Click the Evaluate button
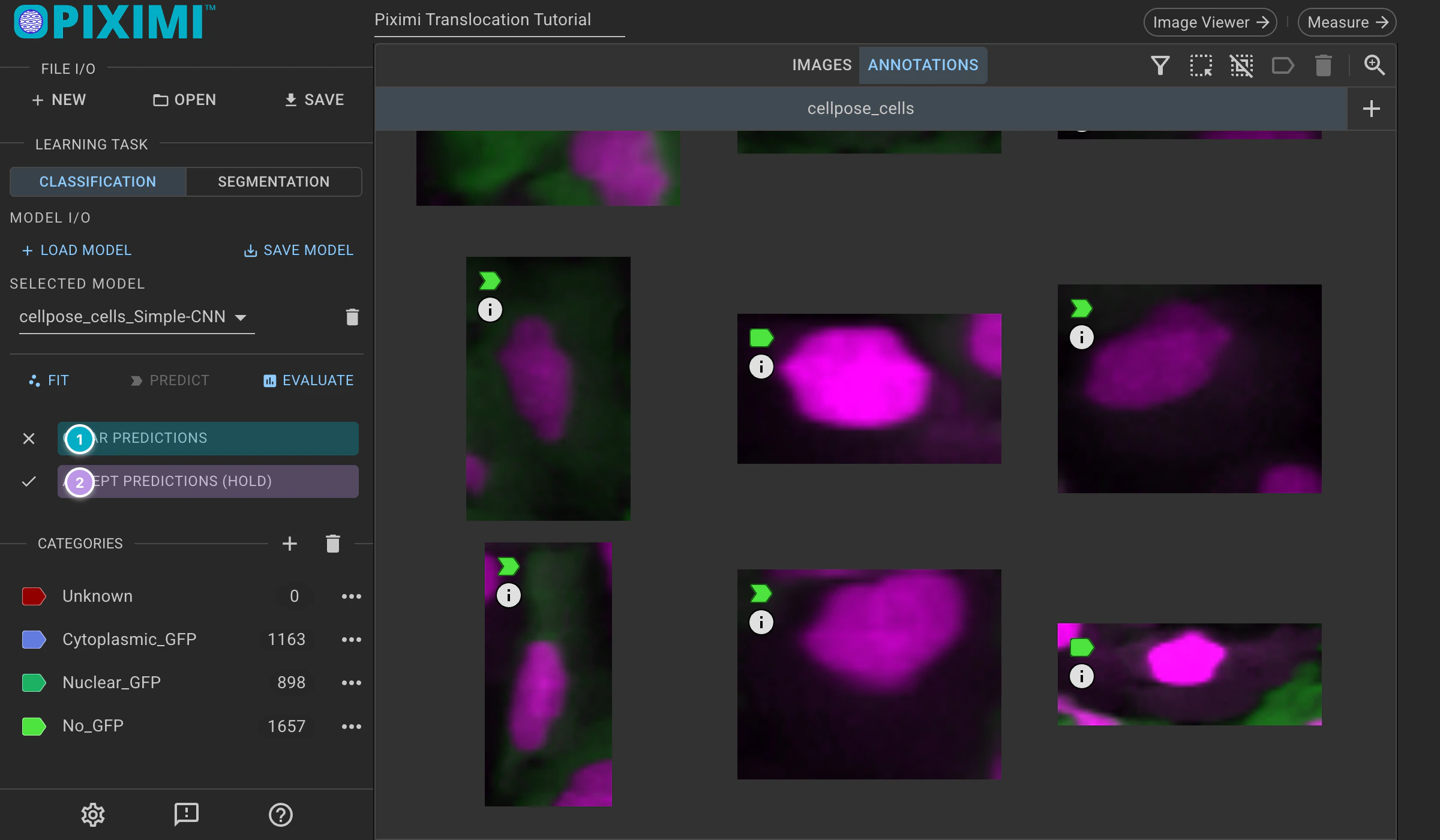This screenshot has height=840, width=1440. pos(308,380)
